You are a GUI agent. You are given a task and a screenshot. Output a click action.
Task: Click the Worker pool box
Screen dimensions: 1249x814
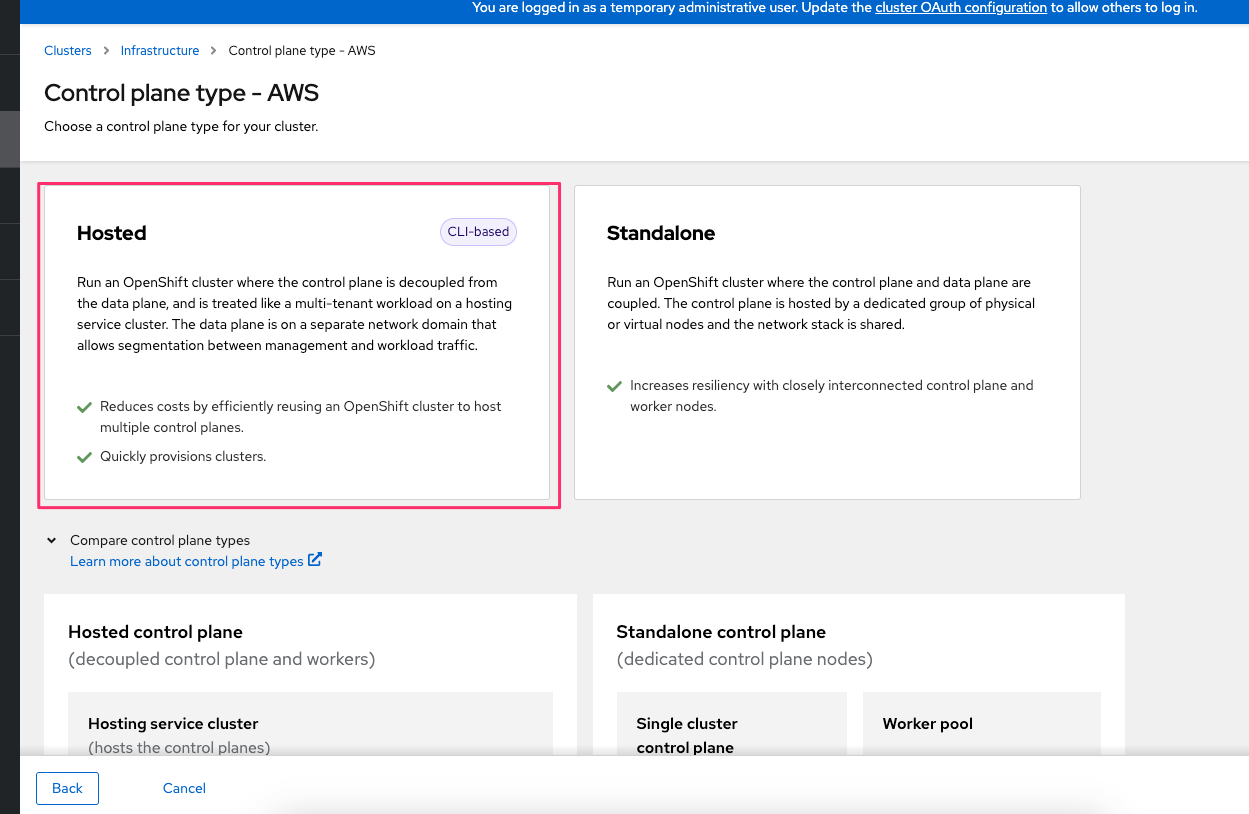point(980,724)
